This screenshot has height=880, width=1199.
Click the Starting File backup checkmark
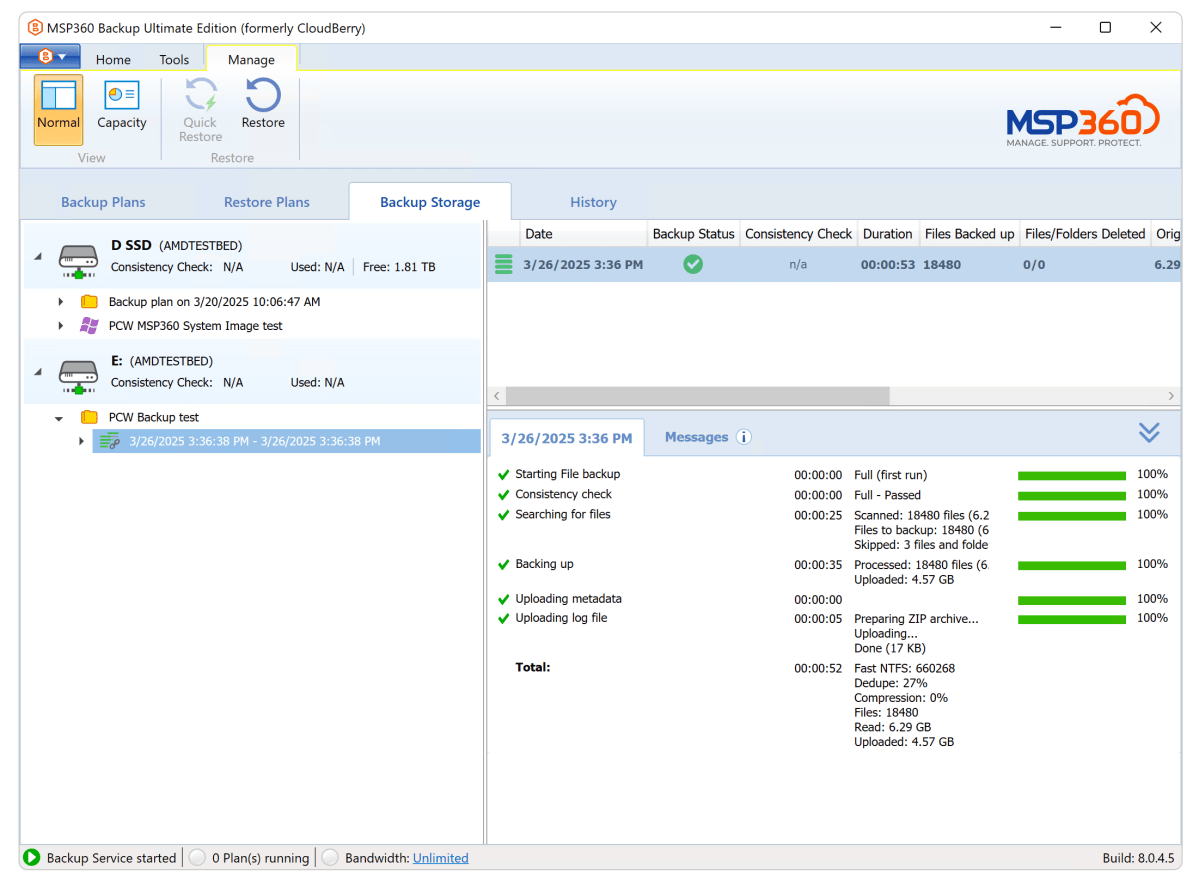click(503, 475)
